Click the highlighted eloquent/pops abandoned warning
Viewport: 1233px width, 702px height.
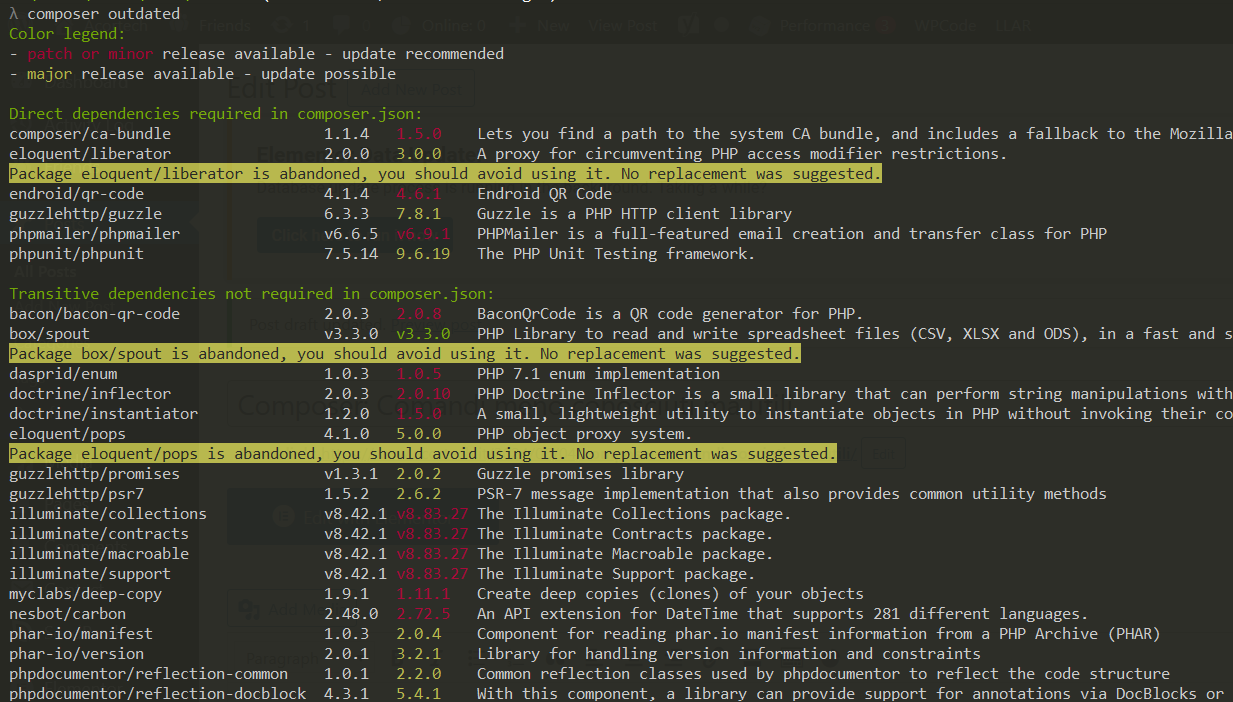[x=423, y=454]
